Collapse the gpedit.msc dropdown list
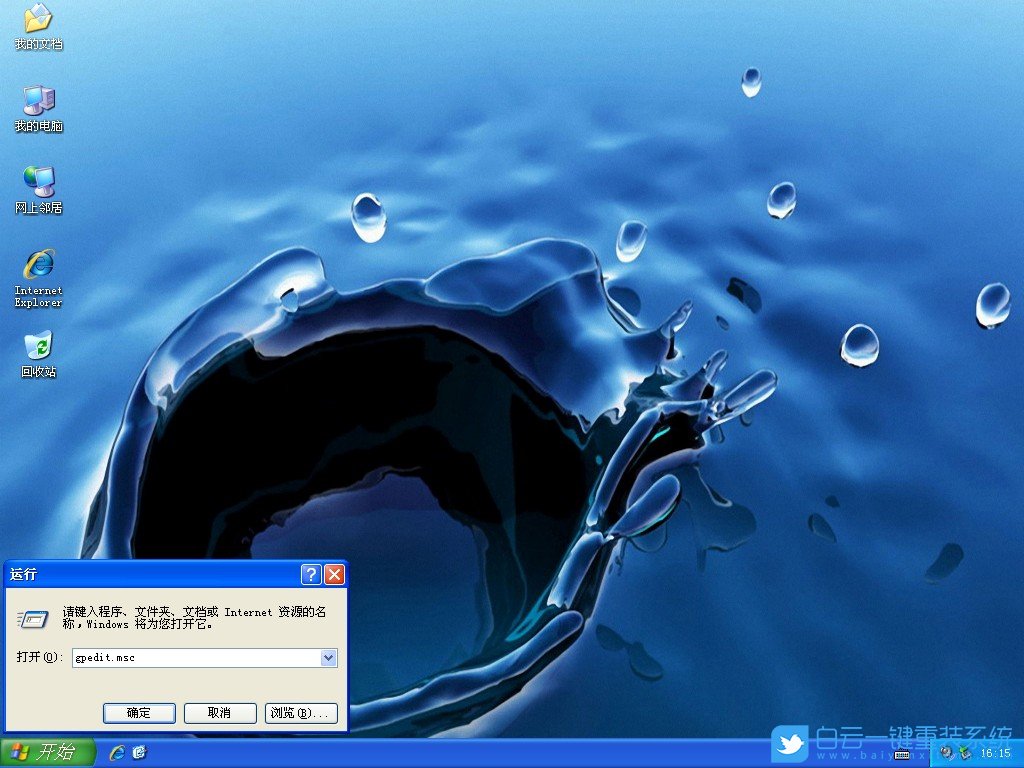This screenshot has height=768, width=1024. click(329, 658)
